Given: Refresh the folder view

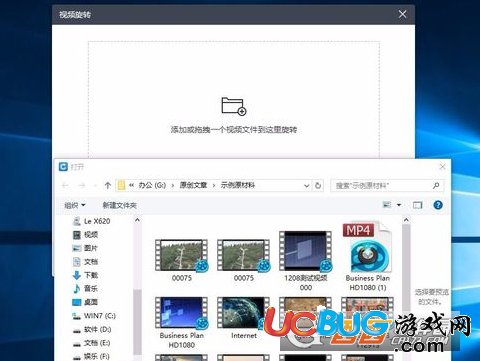Looking at the screenshot, I should 318,185.
